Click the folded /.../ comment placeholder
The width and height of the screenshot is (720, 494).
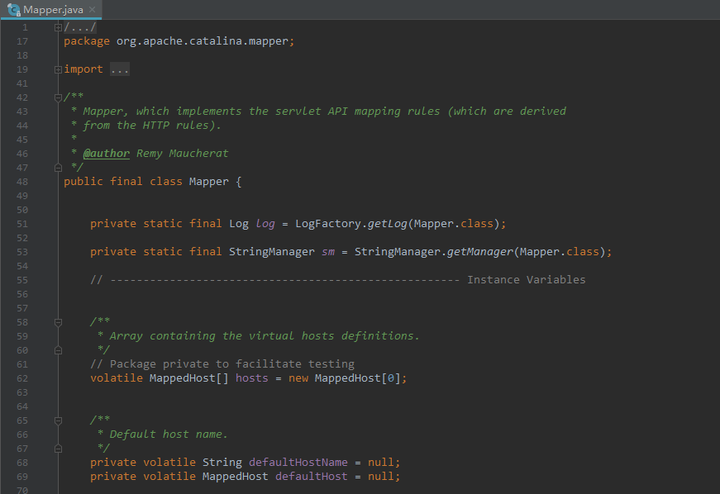[x=80, y=28]
